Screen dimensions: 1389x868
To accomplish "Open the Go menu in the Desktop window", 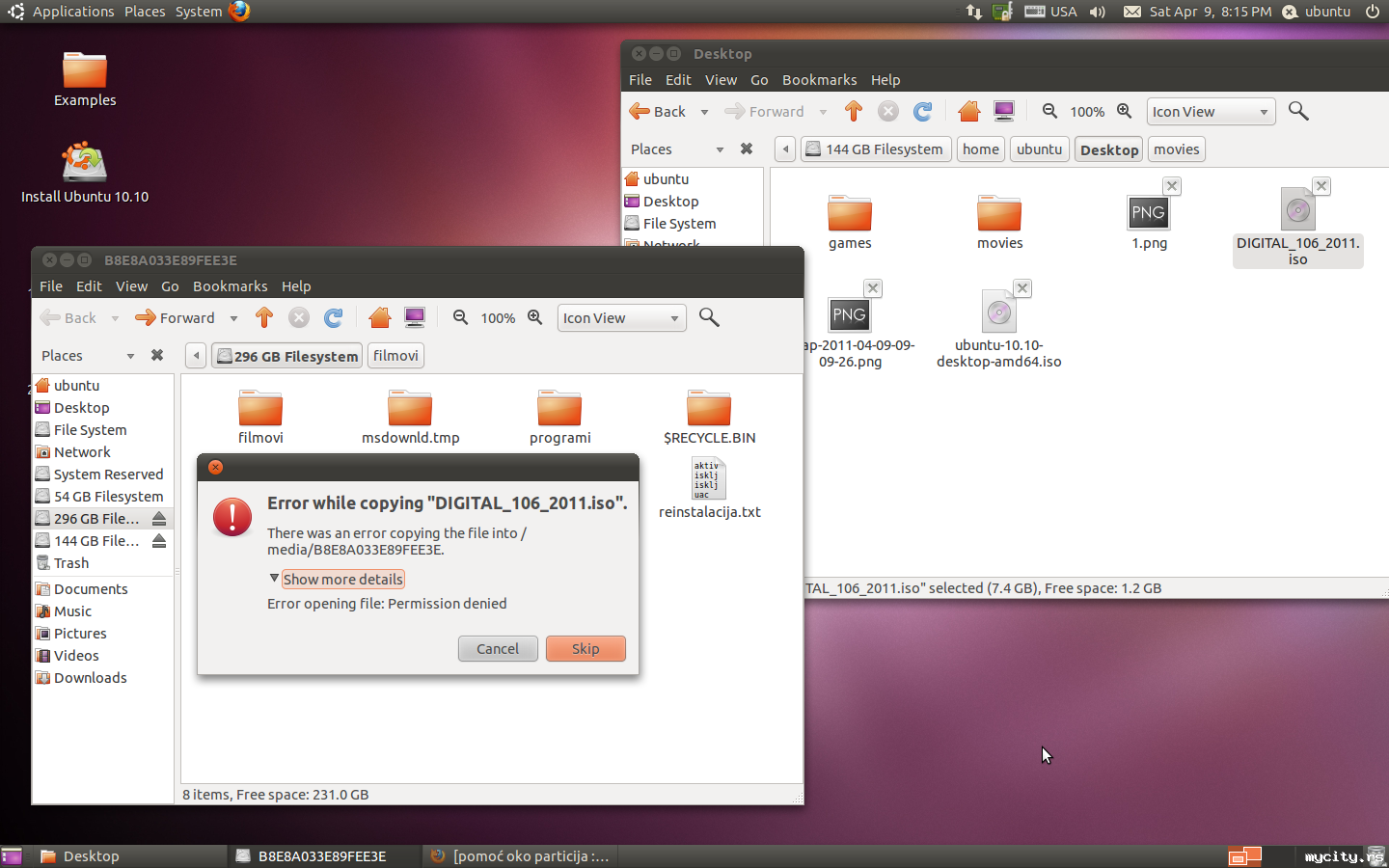I will pyautogui.click(x=759, y=80).
